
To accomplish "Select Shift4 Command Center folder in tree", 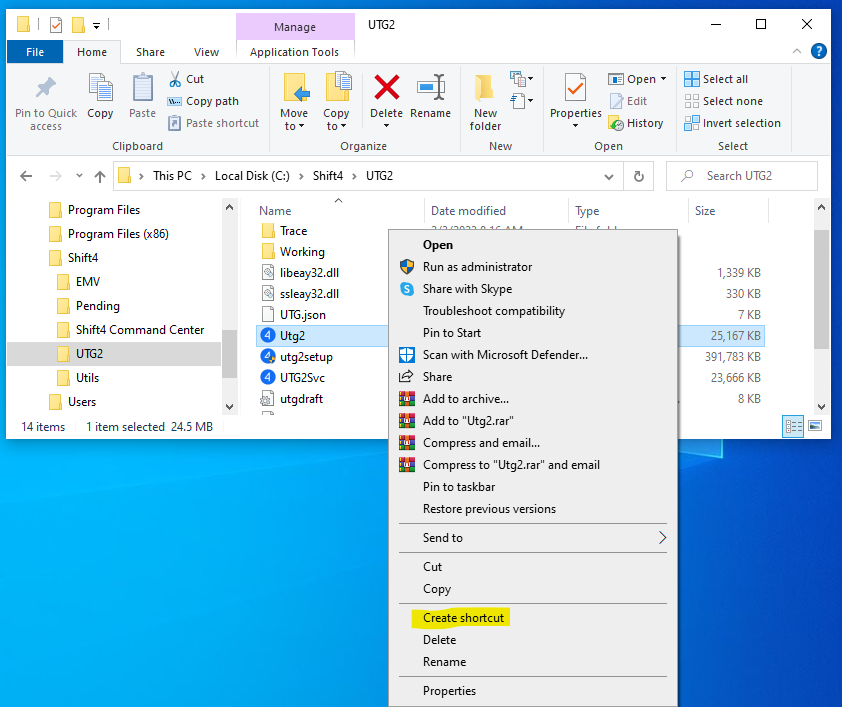I will click(139, 330).
